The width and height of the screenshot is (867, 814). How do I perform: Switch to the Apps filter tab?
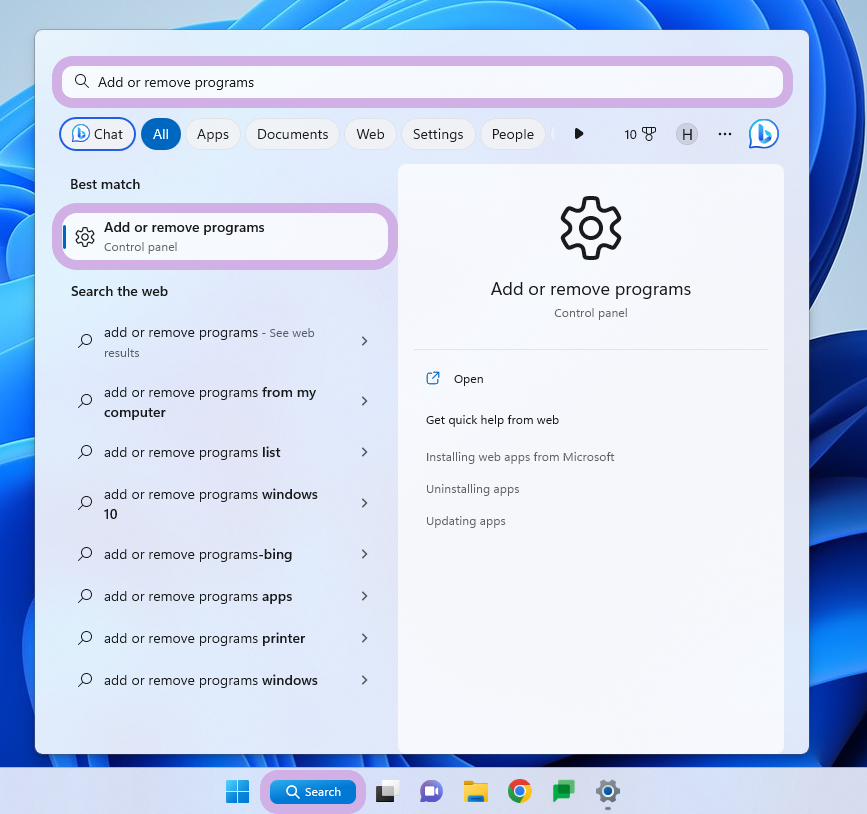212,134
